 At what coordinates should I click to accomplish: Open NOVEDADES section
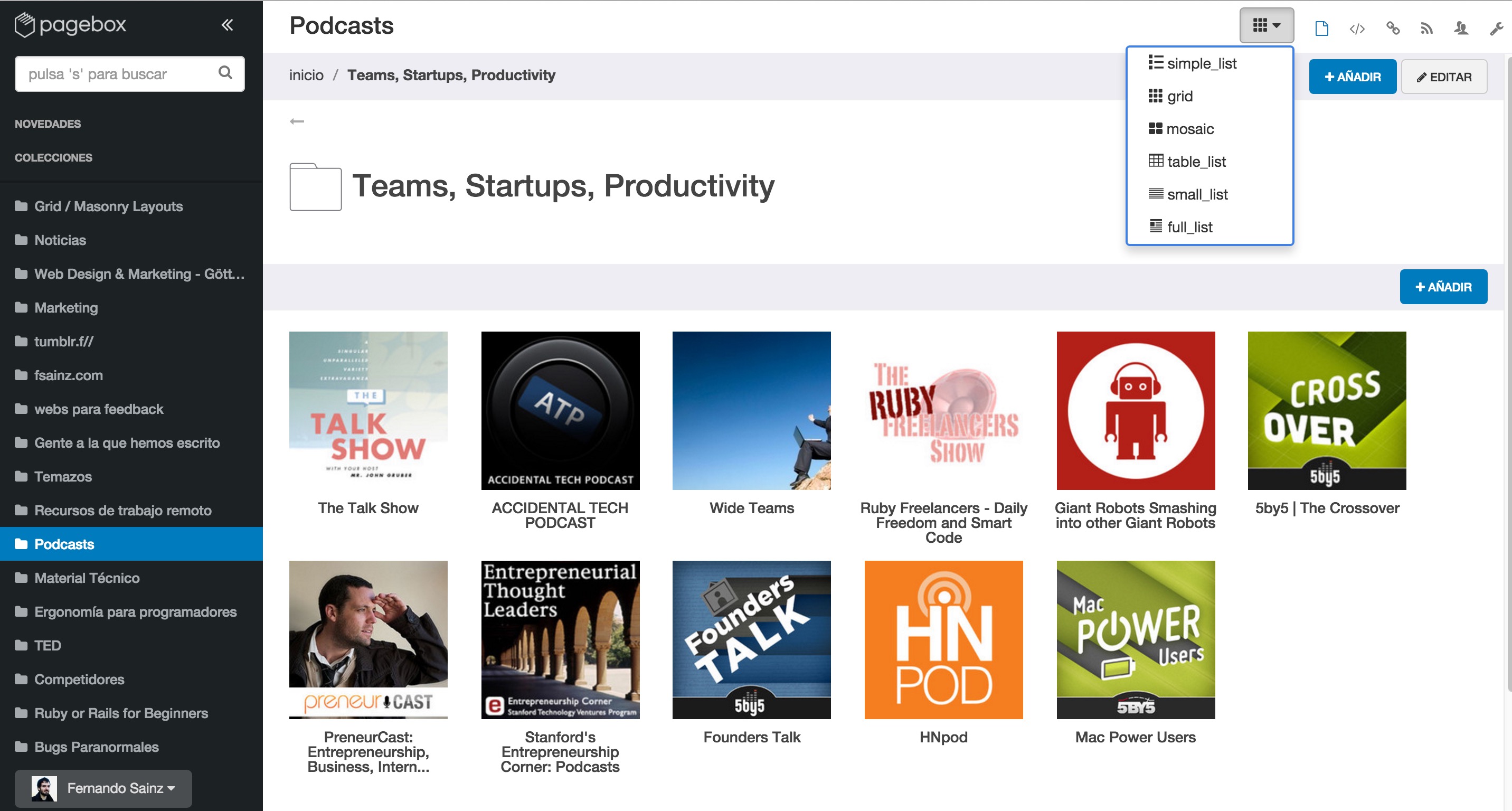[x=48, y=124]
